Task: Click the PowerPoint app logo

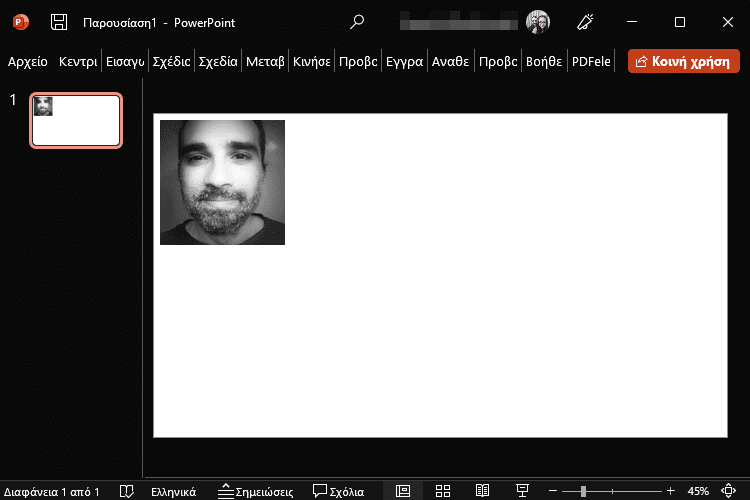Action: (x=21, y=22)
